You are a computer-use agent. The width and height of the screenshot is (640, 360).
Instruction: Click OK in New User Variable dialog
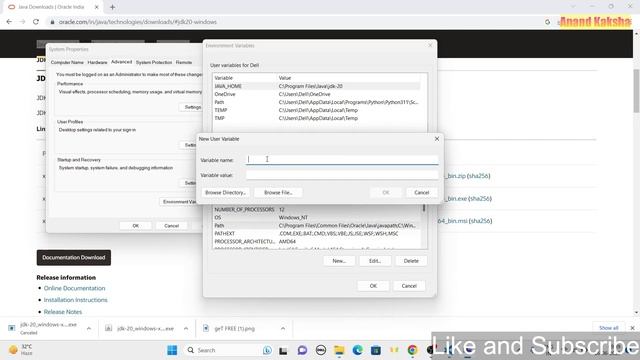pos(386,192)
